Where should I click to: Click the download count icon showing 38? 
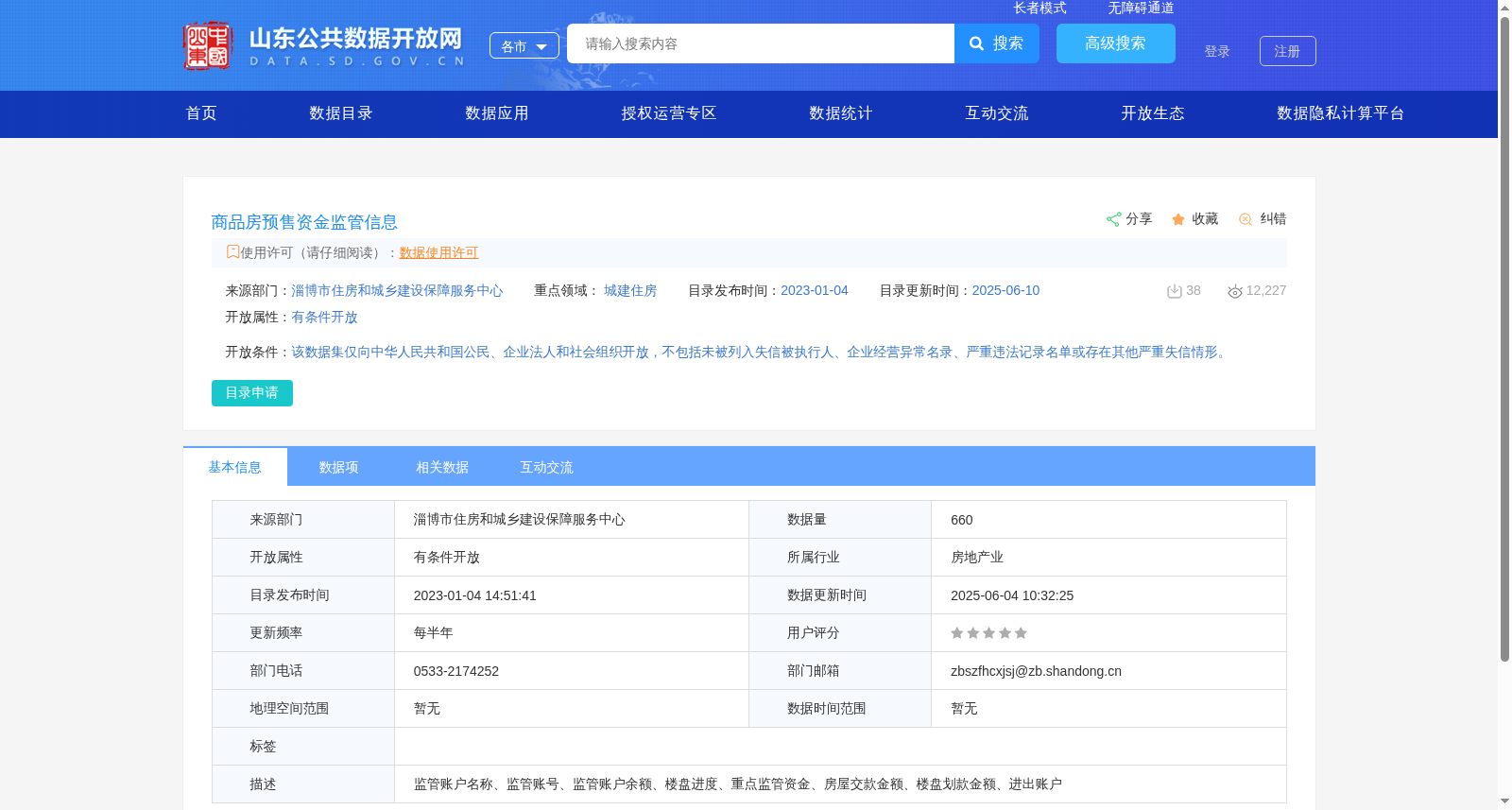[x=1175, y=291]
